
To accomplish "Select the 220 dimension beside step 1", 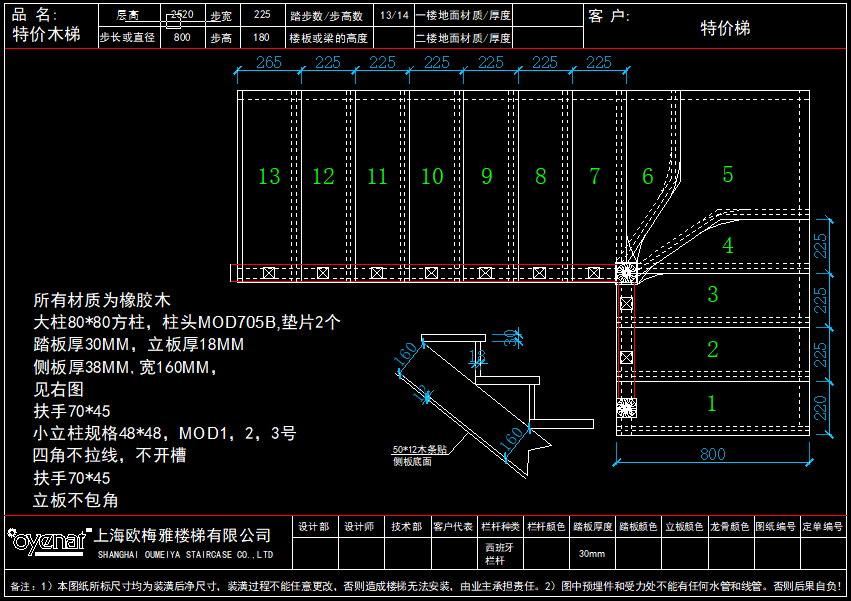I will tap(820, 408).
